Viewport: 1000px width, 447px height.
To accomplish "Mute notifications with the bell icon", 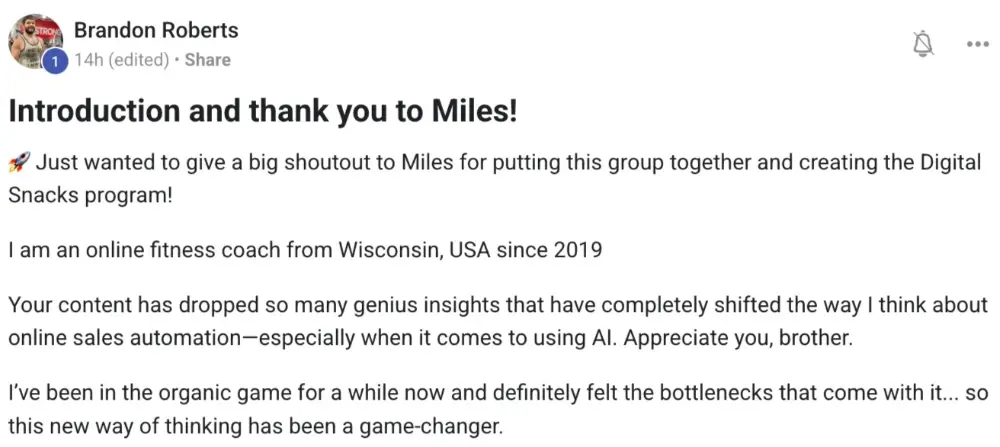I will pyautogui.click(x=925, y=43).
